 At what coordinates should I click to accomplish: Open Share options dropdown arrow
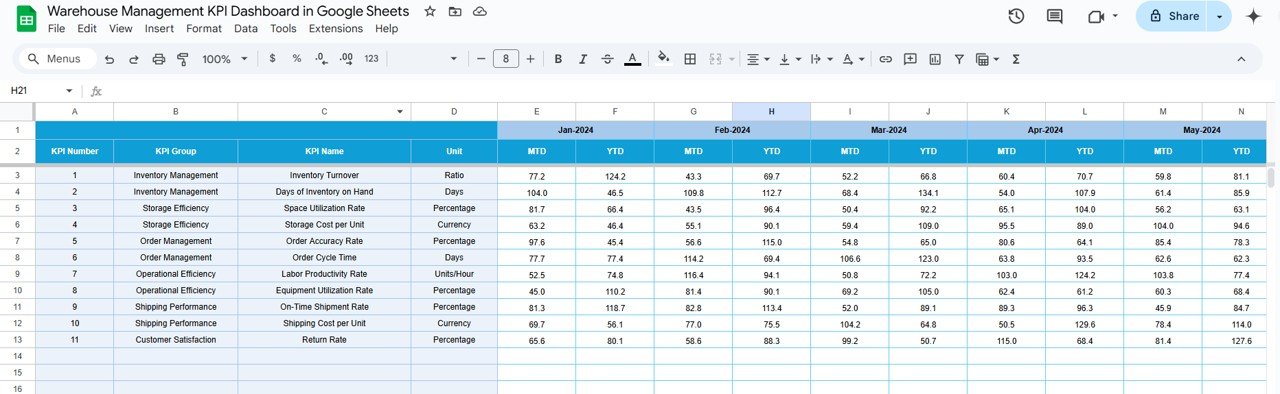coord(1218,16)
